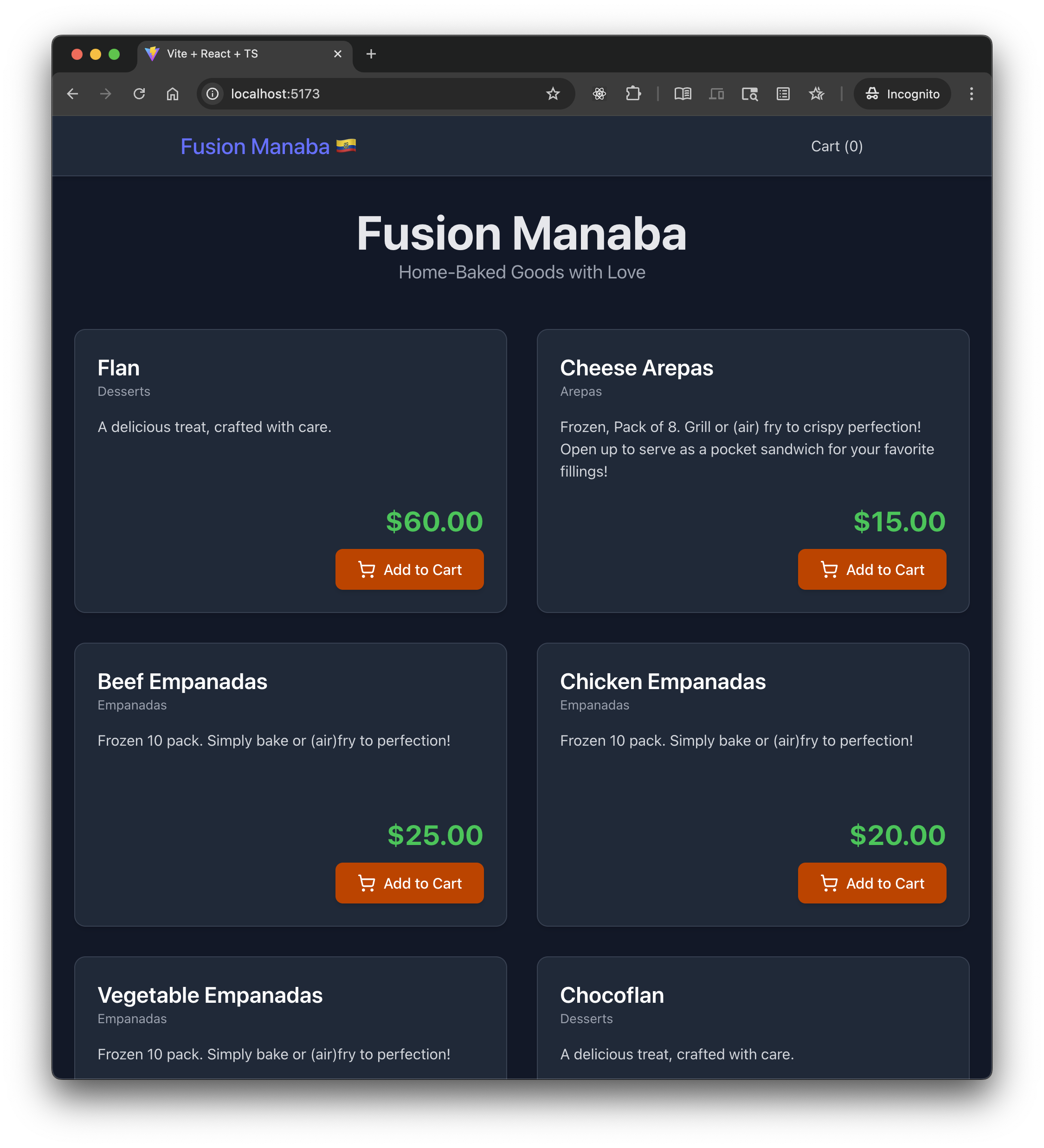This screenshot has width=1044, height=1148.
Task: Add Cheese Arepas to cart
Action: pos(872,569)
